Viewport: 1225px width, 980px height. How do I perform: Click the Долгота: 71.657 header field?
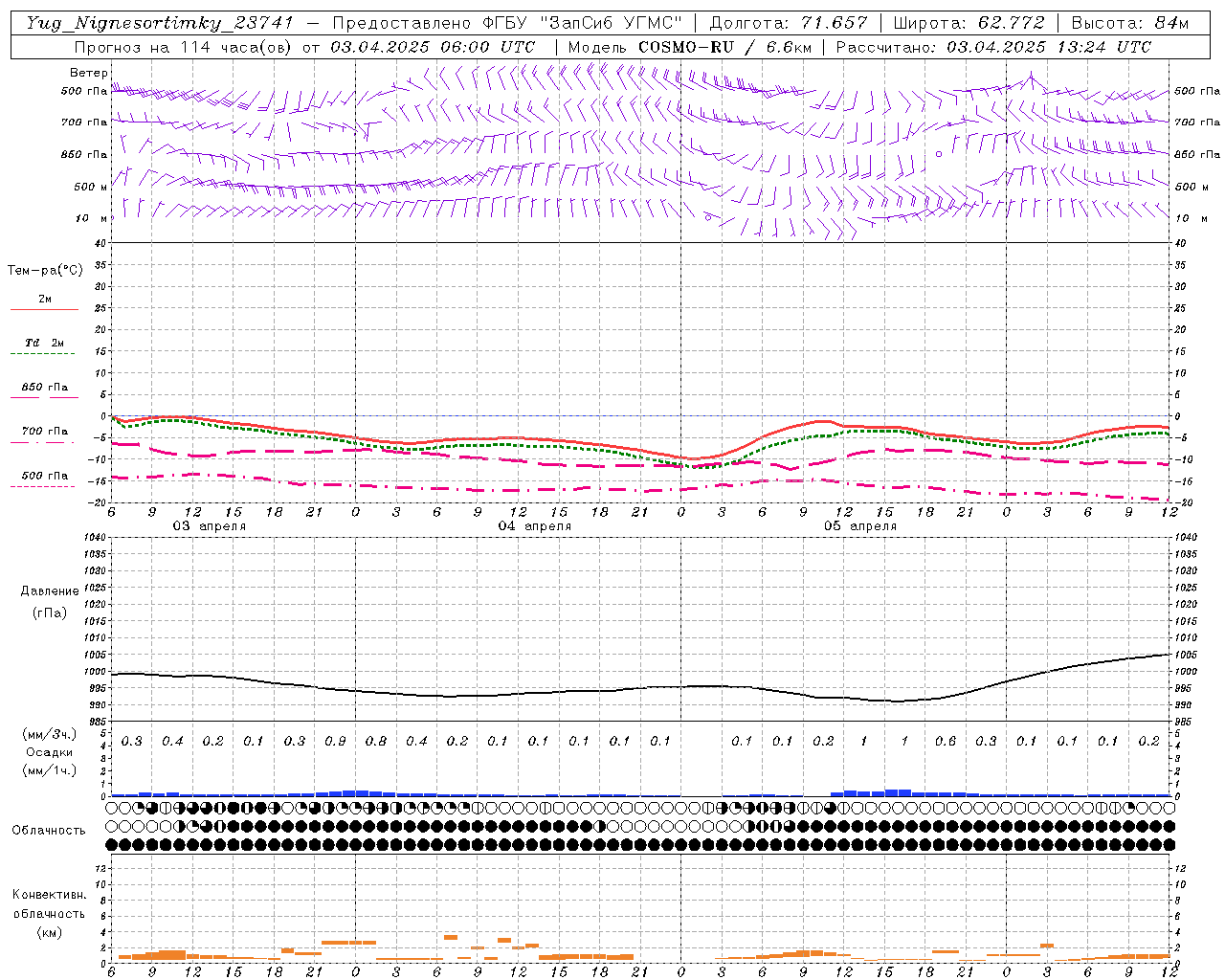click(789, 23)
